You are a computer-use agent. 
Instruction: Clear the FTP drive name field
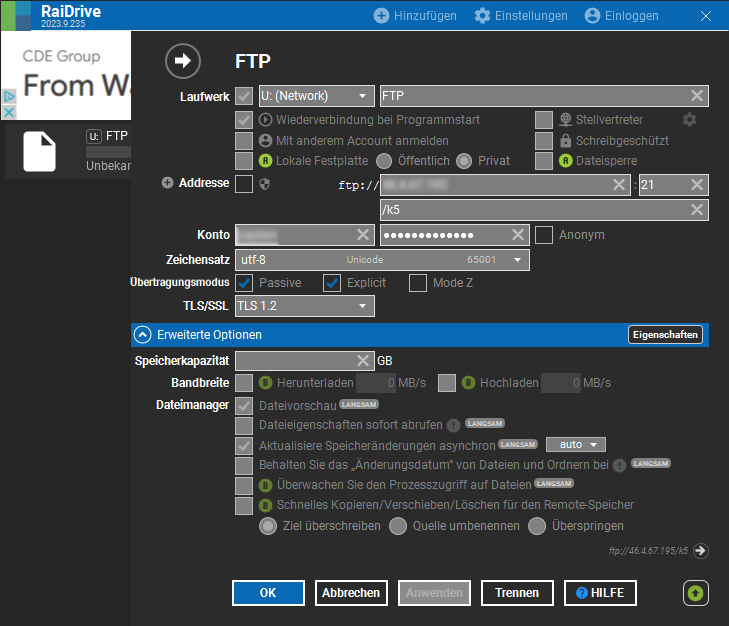click(696, 96)
